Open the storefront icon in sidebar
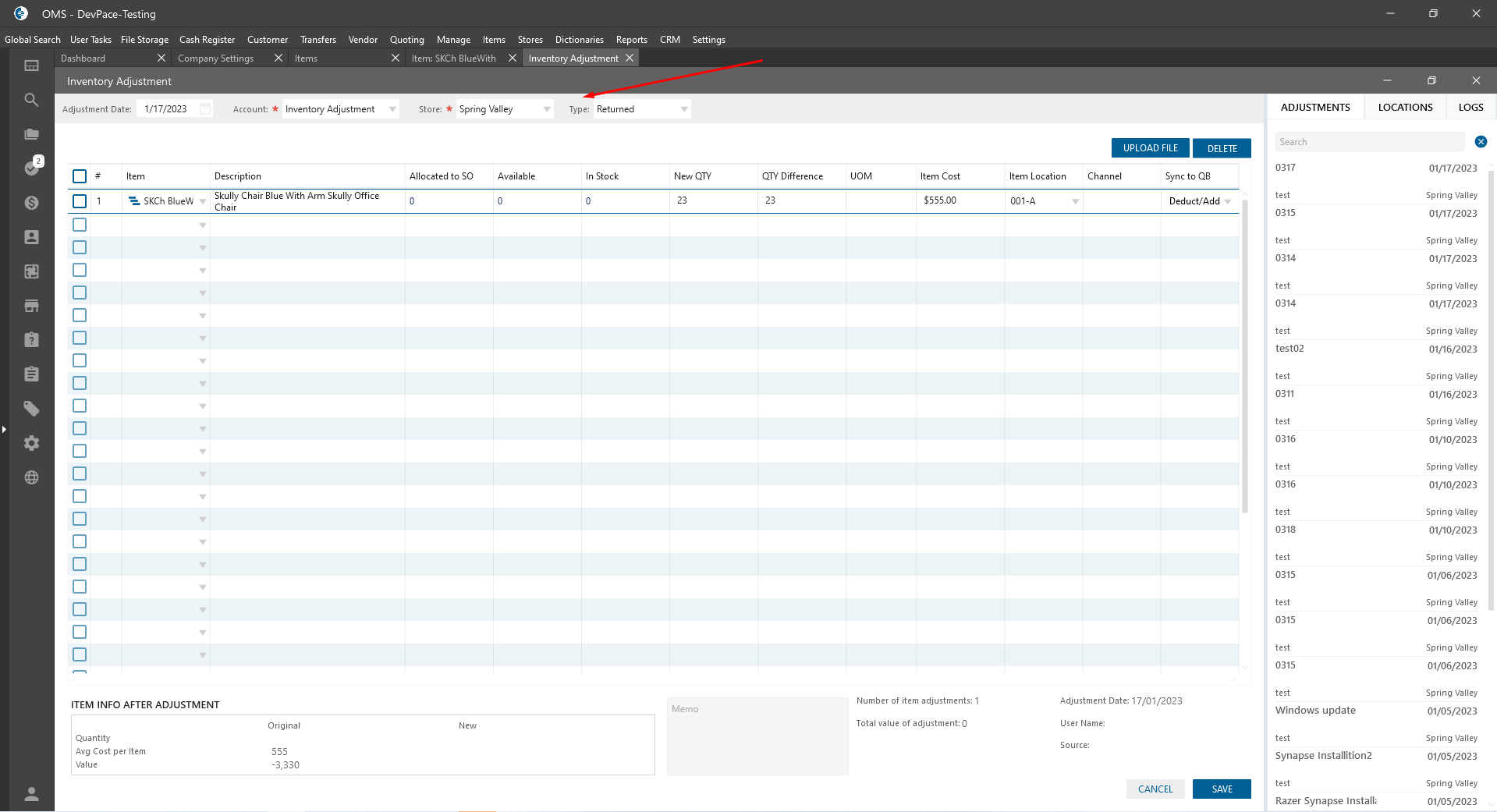 [x=31, y=306]
